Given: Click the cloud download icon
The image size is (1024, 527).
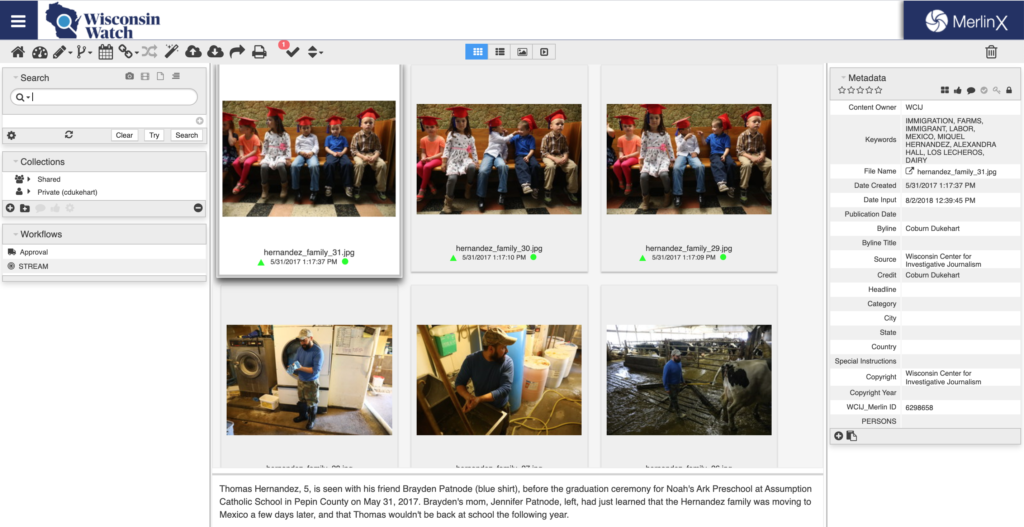Looking at the screenshot, I should pos(216,52).
